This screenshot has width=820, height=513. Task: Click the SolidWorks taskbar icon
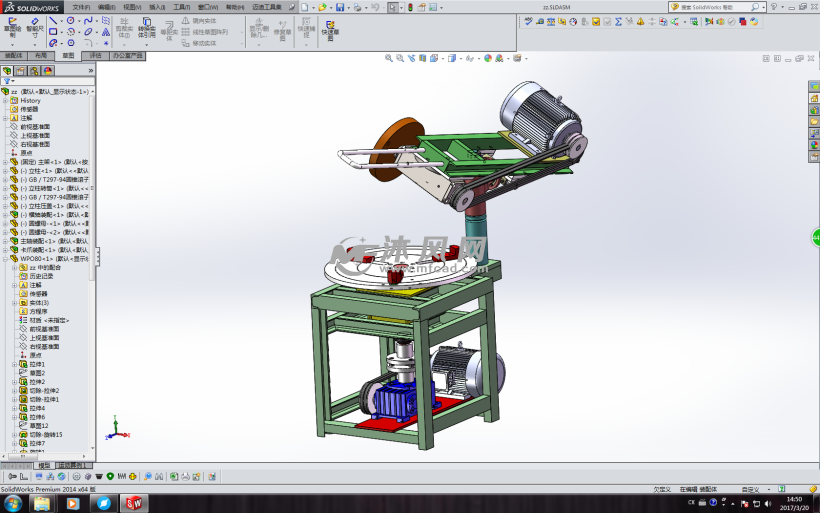(x=134, y=504)
